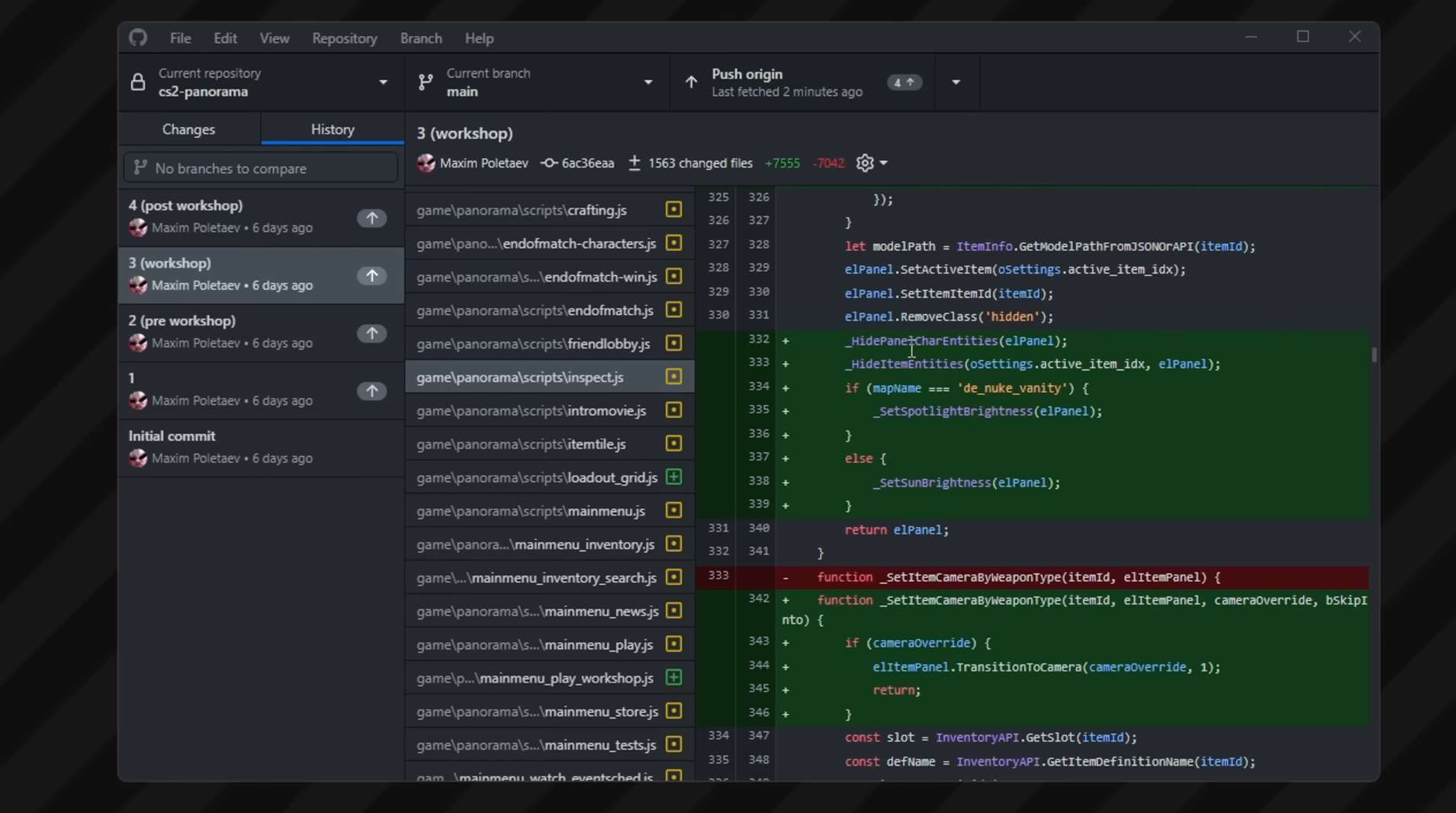Expand the Current repository dropdown
This screenshot has height=813, width=1456.
point(262,82)
